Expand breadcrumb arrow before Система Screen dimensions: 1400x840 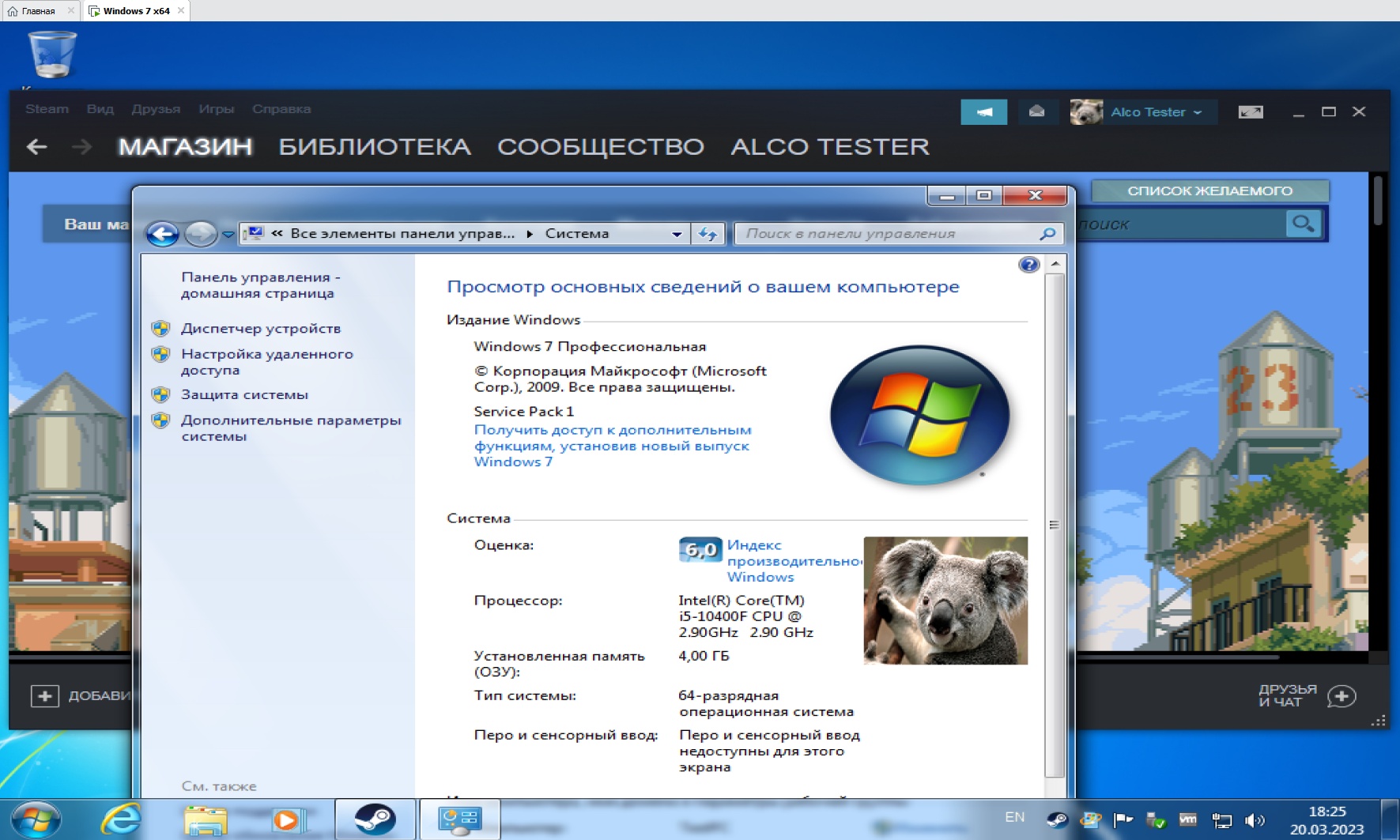pos(530,234)
